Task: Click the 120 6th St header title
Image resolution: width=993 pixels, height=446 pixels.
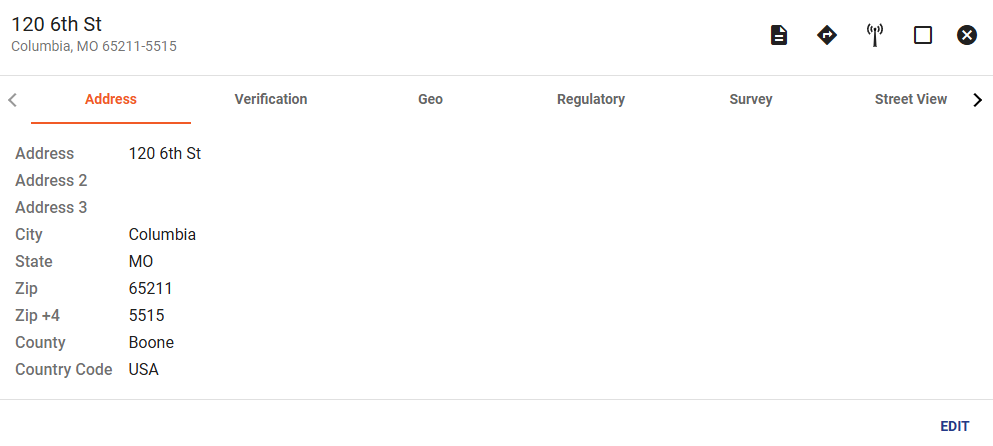Action: pos(56,25)
